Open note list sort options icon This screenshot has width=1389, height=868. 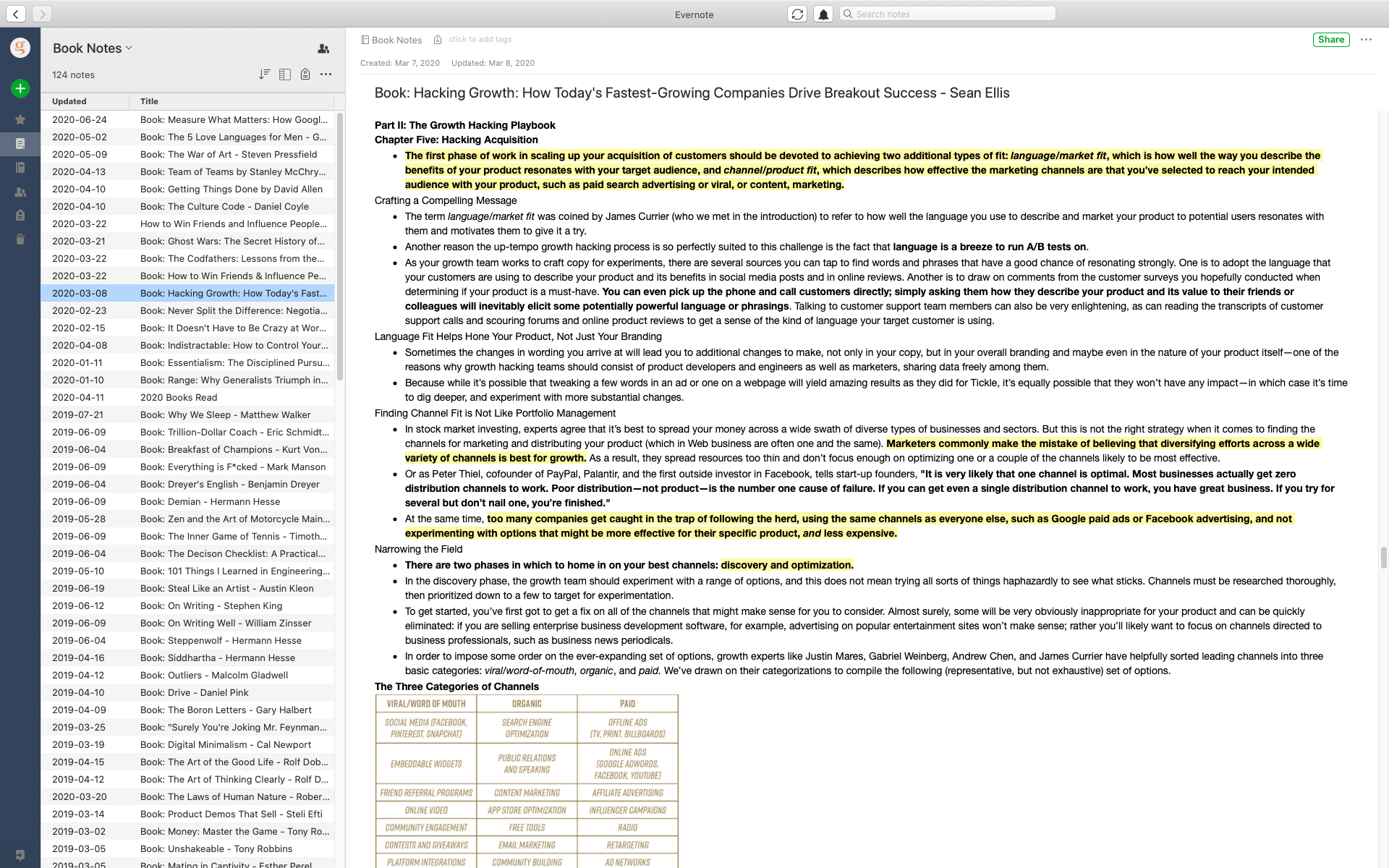coord(264,74)
